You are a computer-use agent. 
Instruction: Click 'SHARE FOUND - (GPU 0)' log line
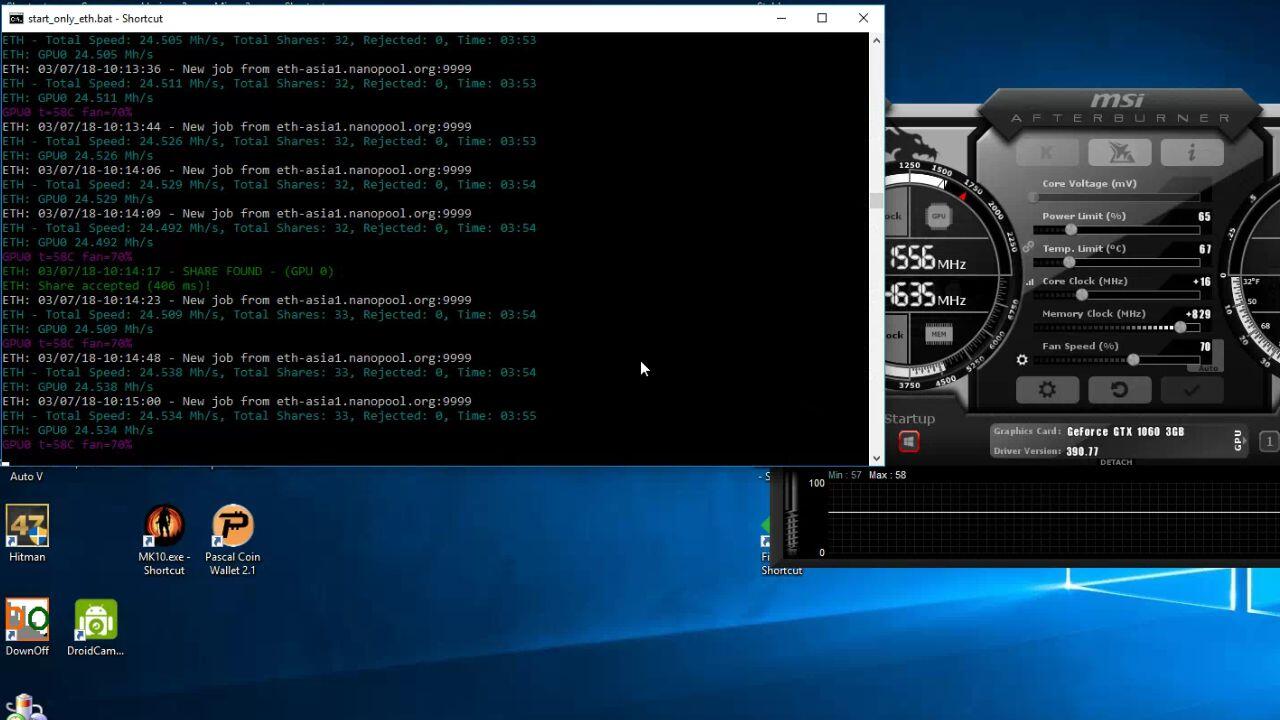click(168, 271)
